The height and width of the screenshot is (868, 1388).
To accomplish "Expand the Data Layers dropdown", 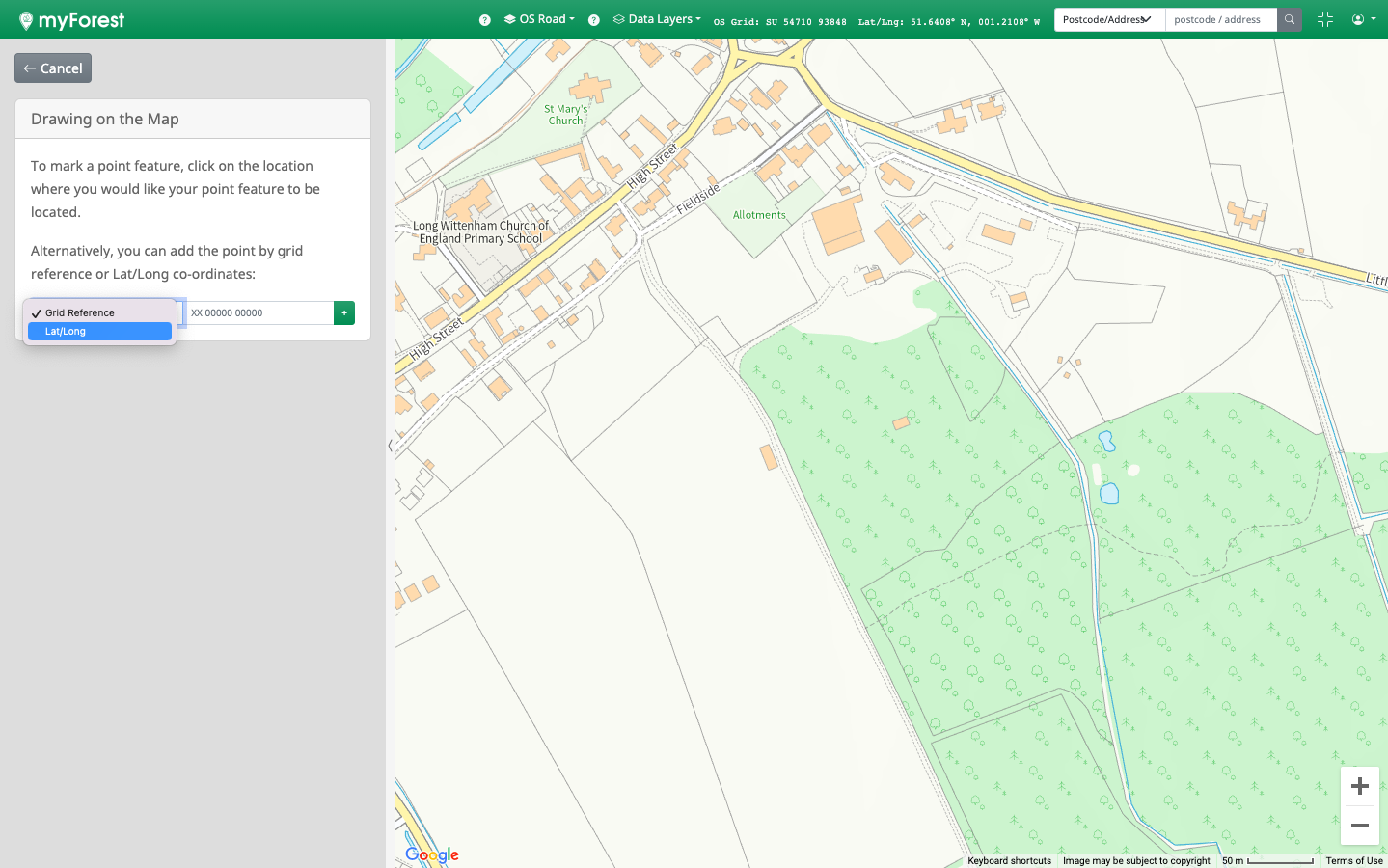I will point(658,19).
